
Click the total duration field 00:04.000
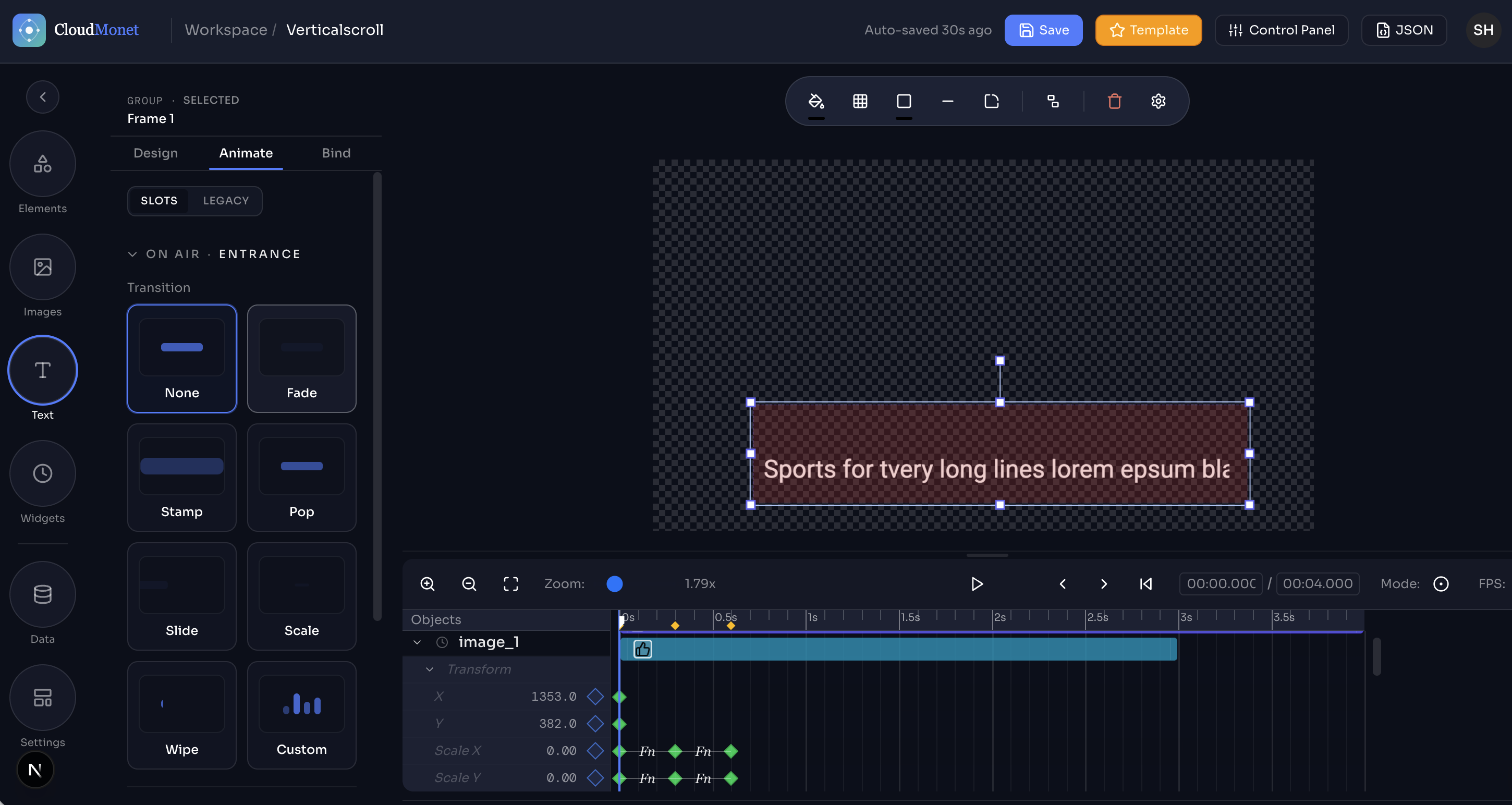(1318, 583)
